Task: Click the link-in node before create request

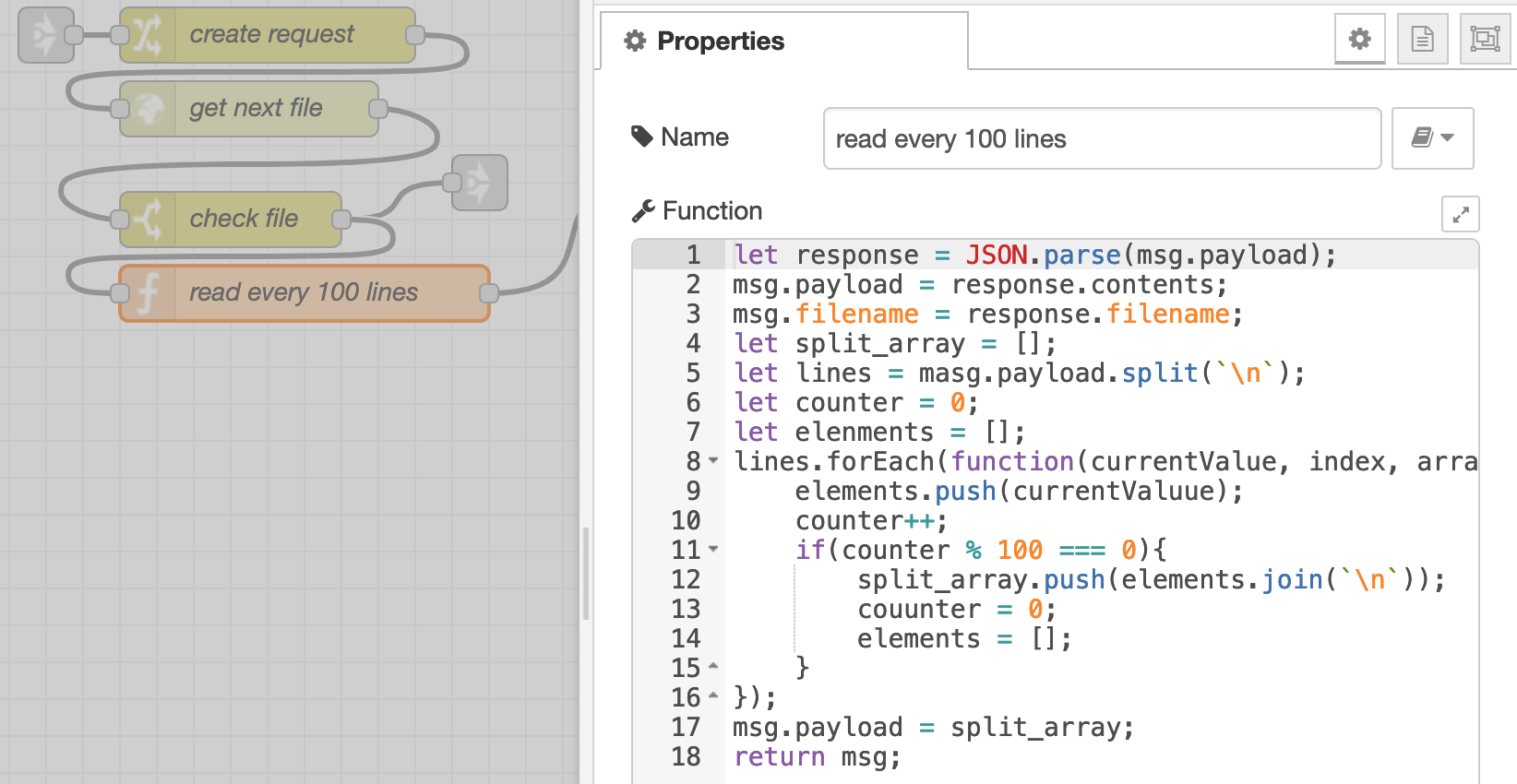Action: click(46, 35)
